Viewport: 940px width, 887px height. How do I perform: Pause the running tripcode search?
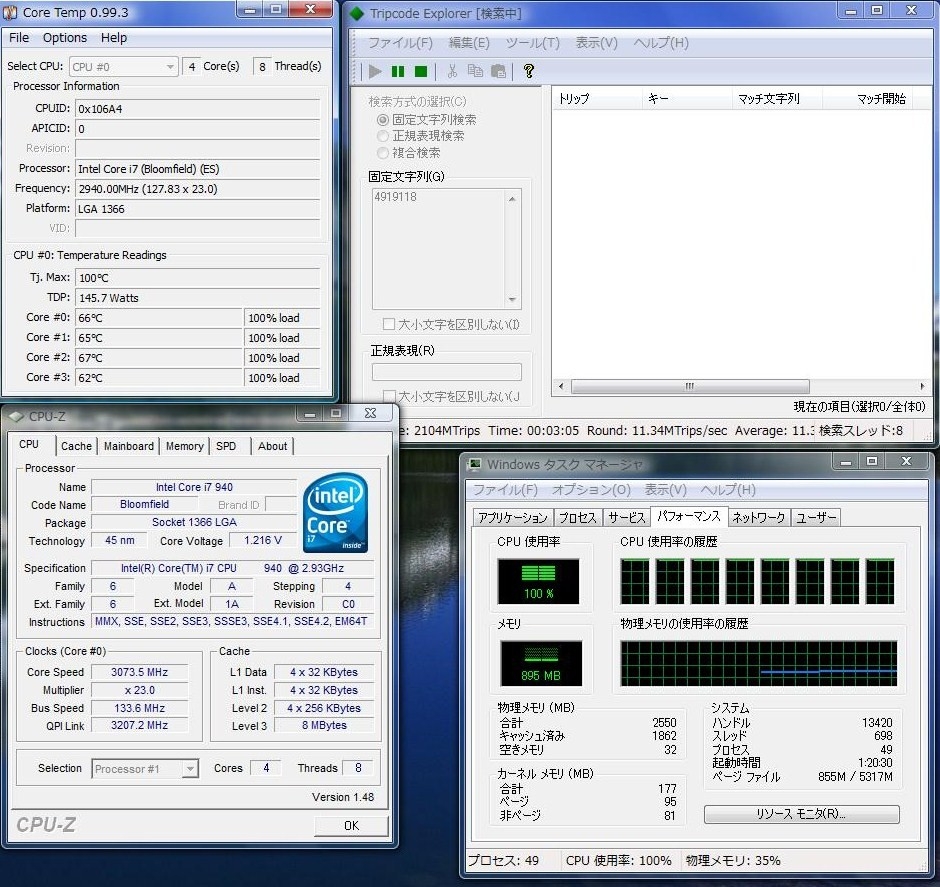point(398,71)
